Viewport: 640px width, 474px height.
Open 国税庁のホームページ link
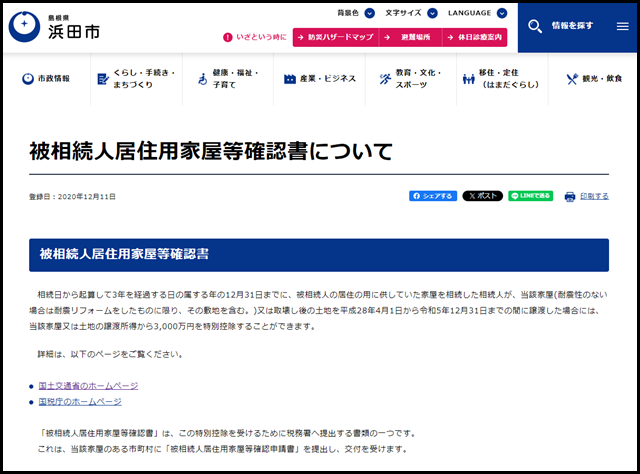coord(80,402)
